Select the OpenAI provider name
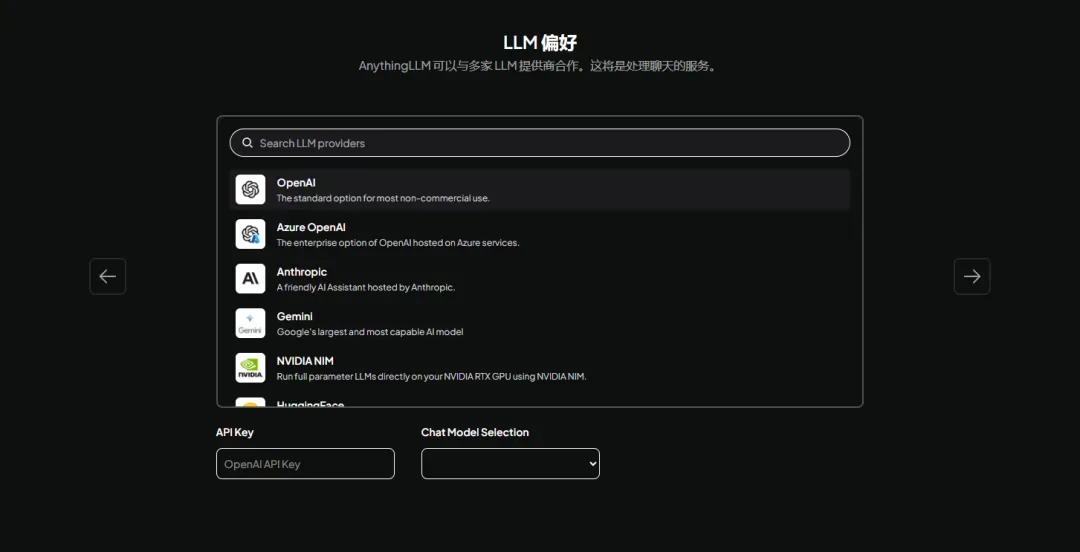Screen dimensions: 1080x552 click(x=296, y=183)
